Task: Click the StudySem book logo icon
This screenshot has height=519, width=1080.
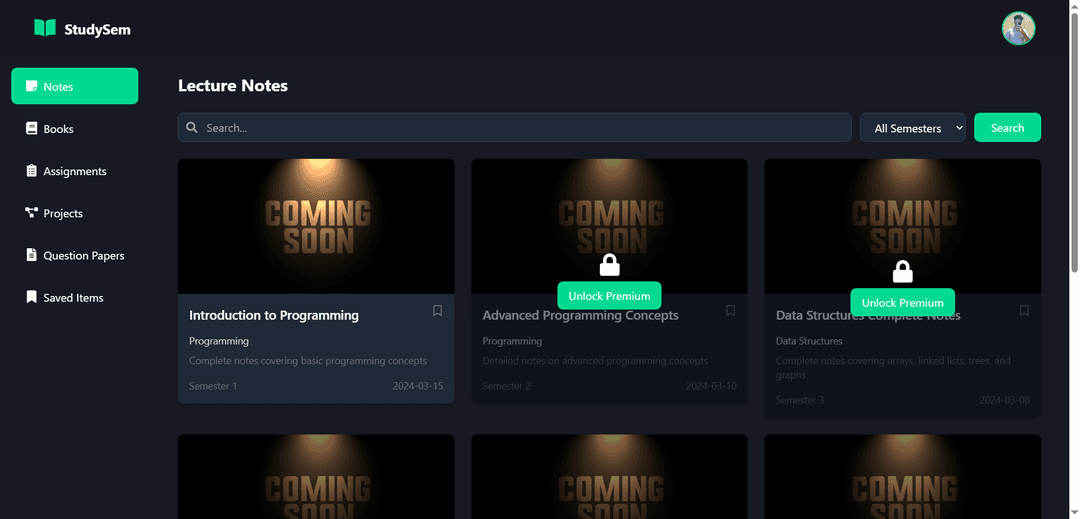Action: (45, 28)
